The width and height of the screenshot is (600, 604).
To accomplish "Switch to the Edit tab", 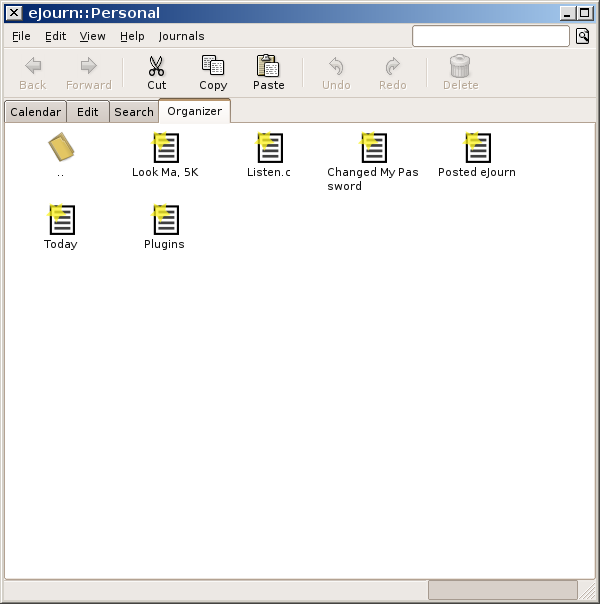I will 88,112.
